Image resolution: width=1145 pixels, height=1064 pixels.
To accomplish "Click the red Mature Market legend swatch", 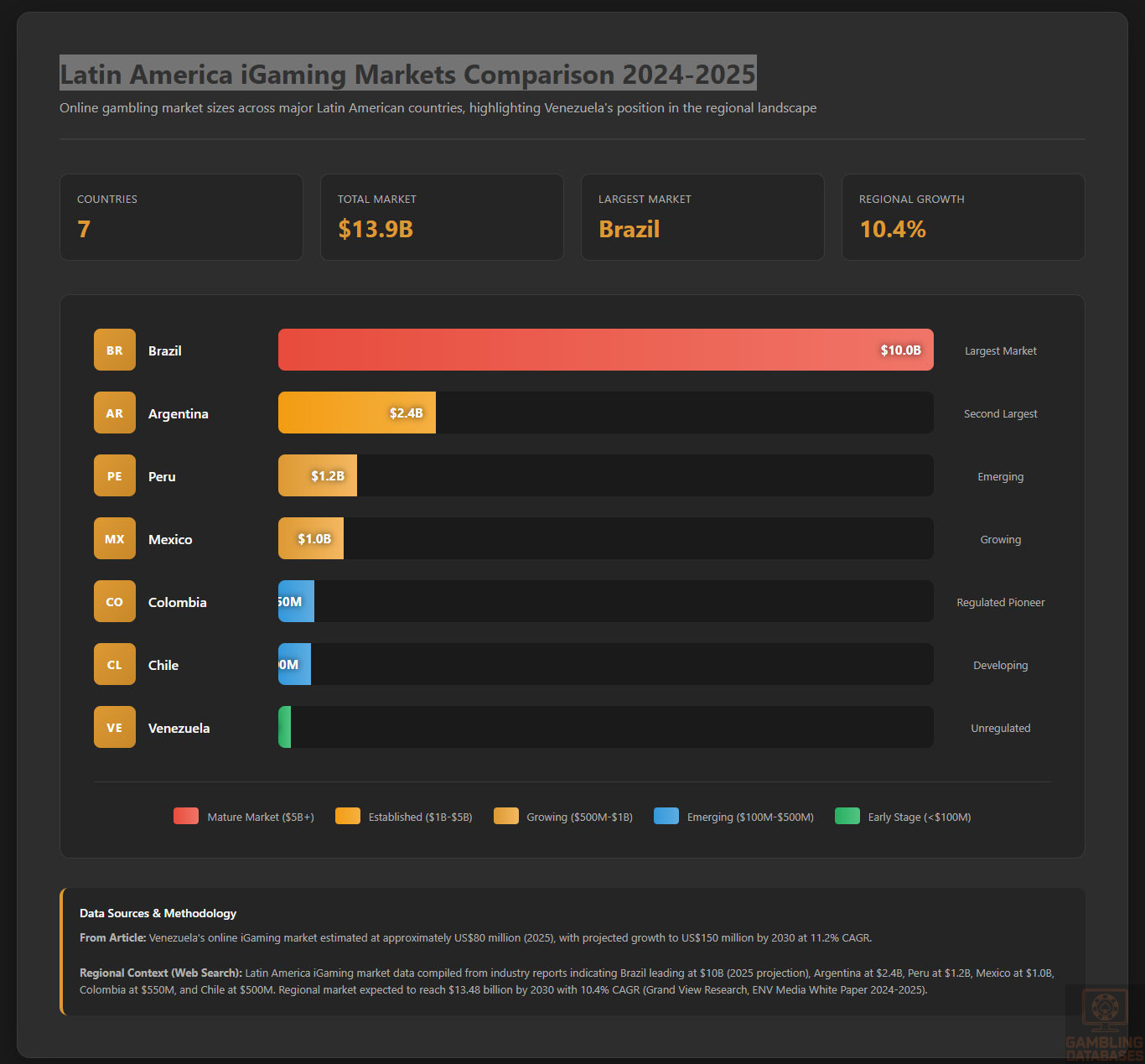I will point(186,817).
